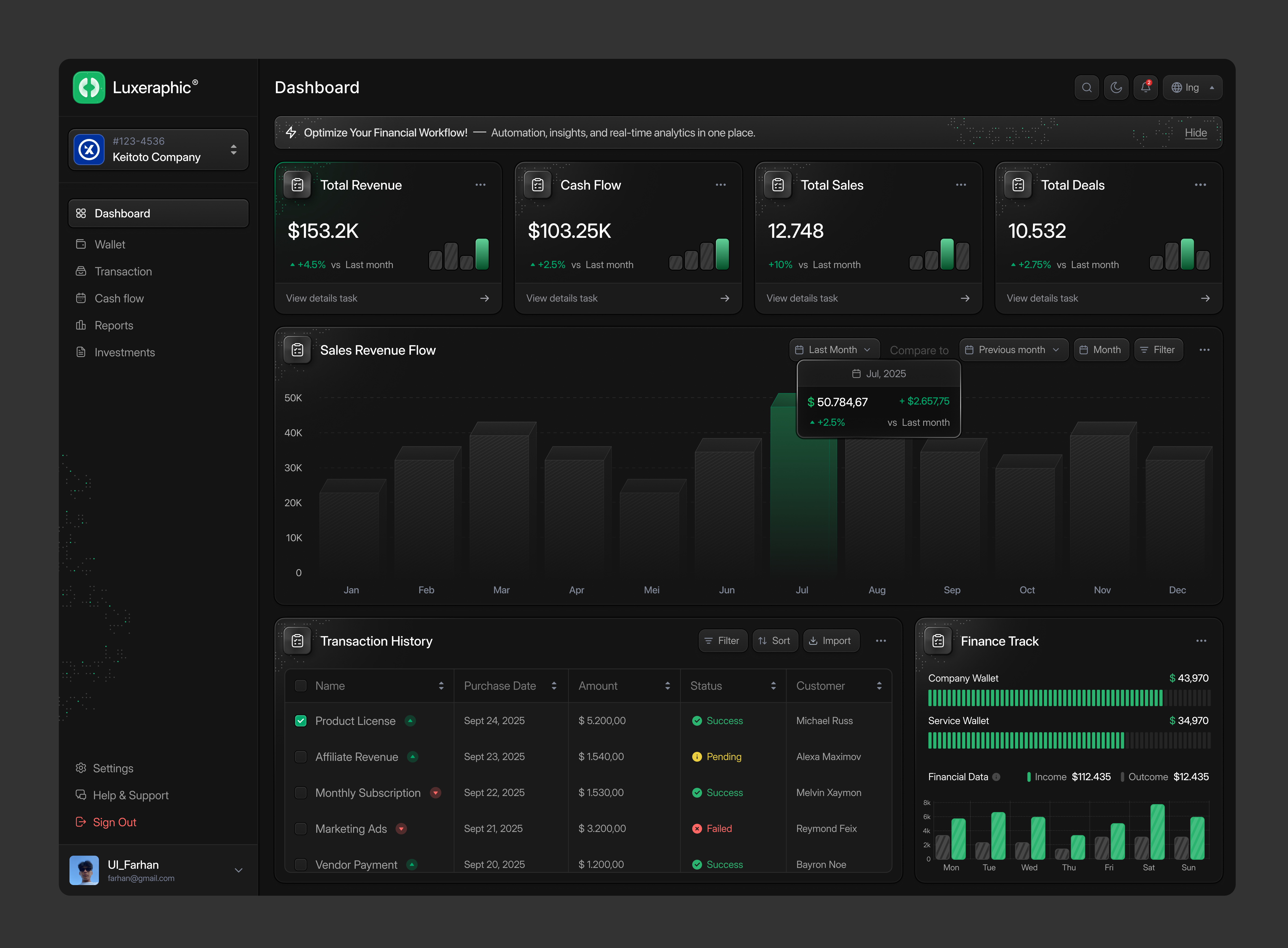The height and width of the screenshot is (948, 1288).
Task: Sort by Purchase Date column arrows
Action: click(x=554, y=686)
